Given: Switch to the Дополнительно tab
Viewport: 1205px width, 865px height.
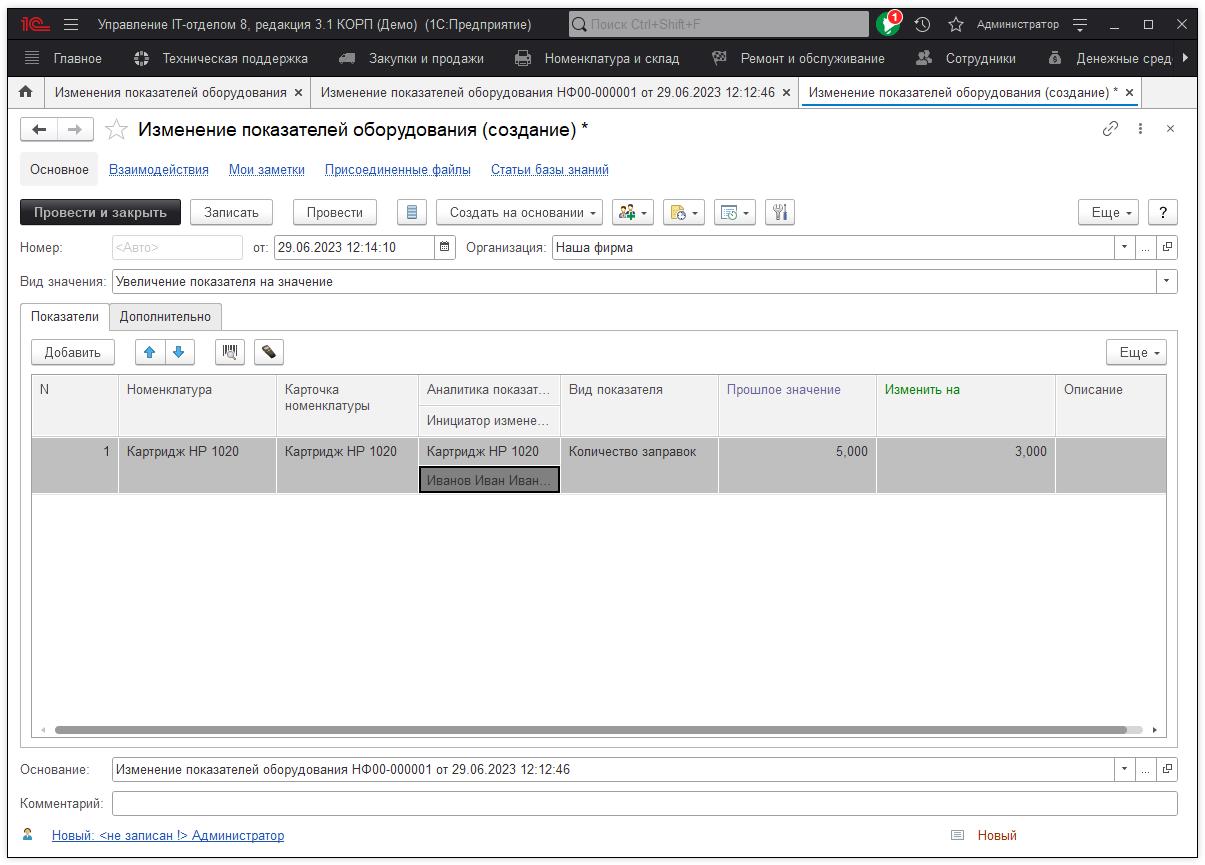Looking at the screenshot, I should tap(165, 316).
